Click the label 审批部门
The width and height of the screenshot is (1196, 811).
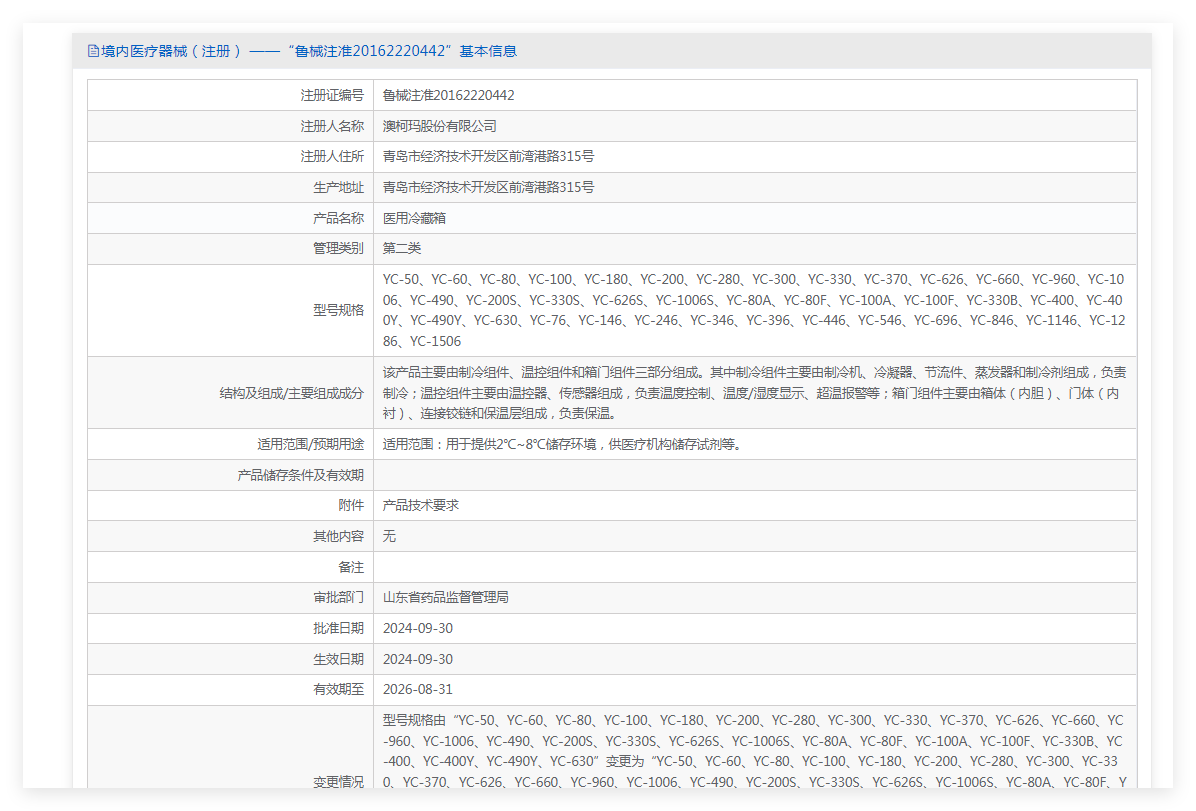[x=338, y=597]
